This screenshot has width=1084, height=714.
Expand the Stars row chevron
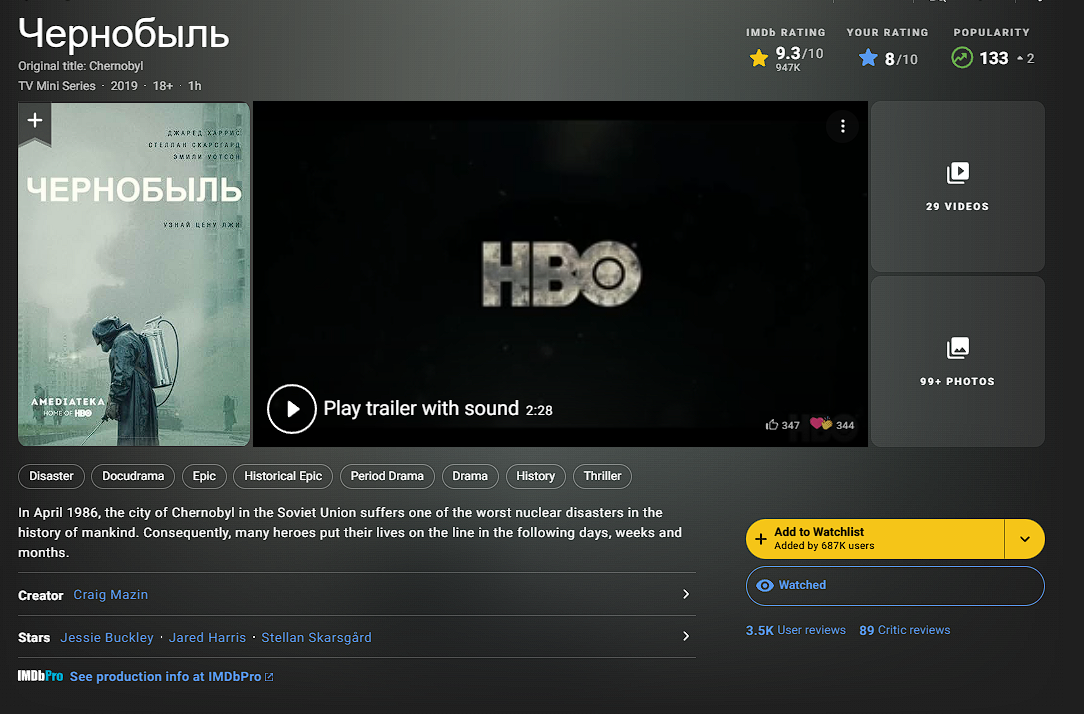[x=686, y=636]
